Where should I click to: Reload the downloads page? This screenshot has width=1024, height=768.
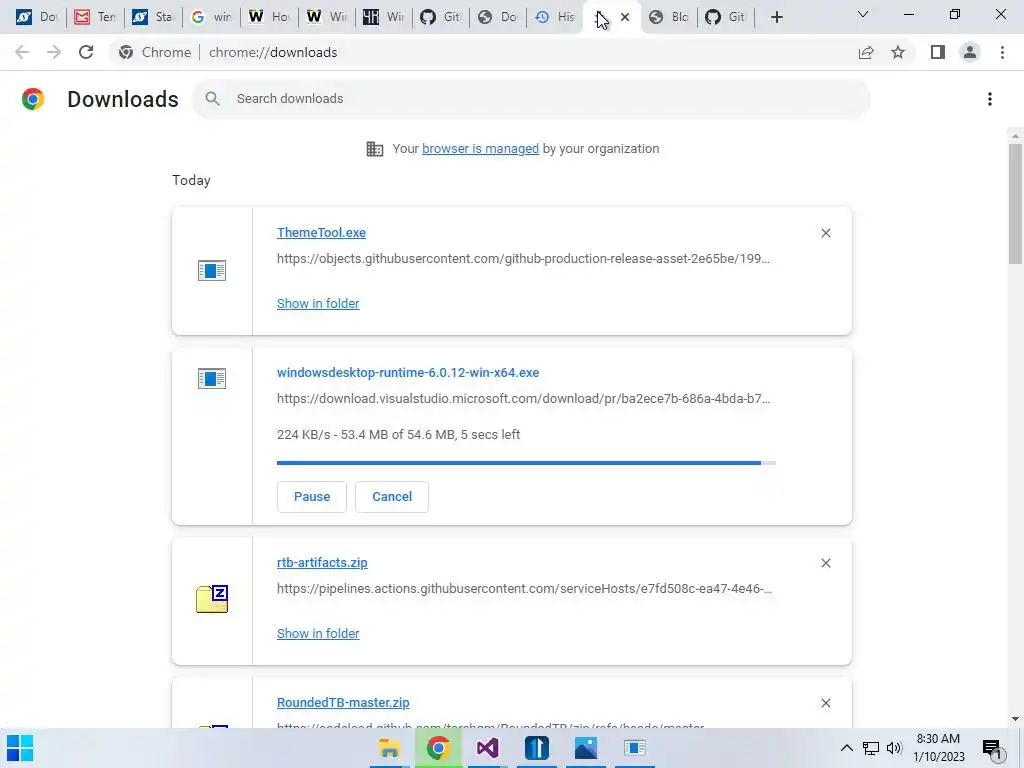tap(86, 52)
